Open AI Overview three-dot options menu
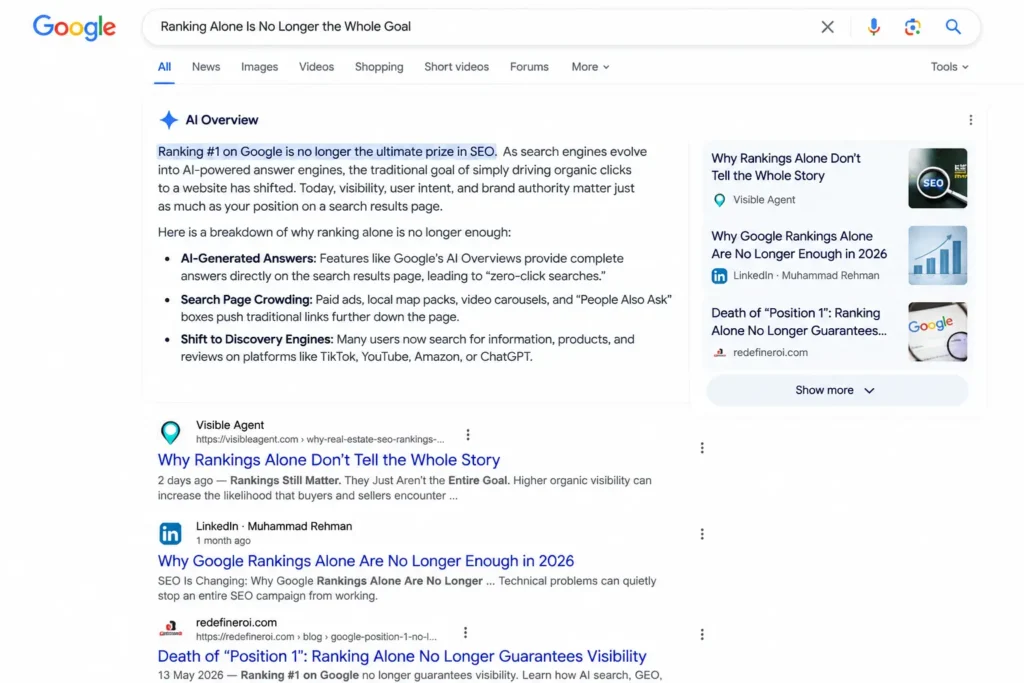 970,120
